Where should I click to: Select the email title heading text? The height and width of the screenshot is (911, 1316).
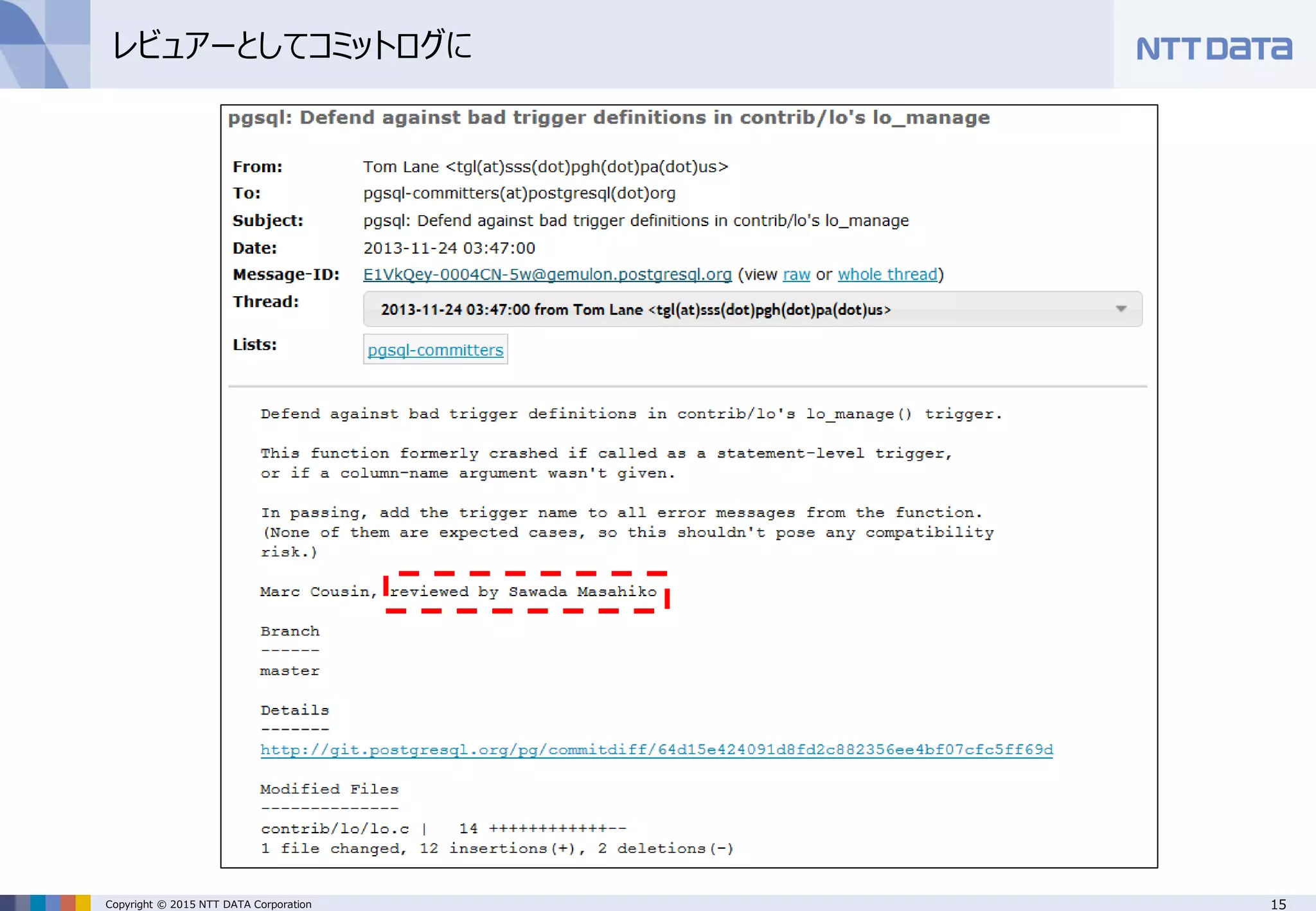click(609, 118)
